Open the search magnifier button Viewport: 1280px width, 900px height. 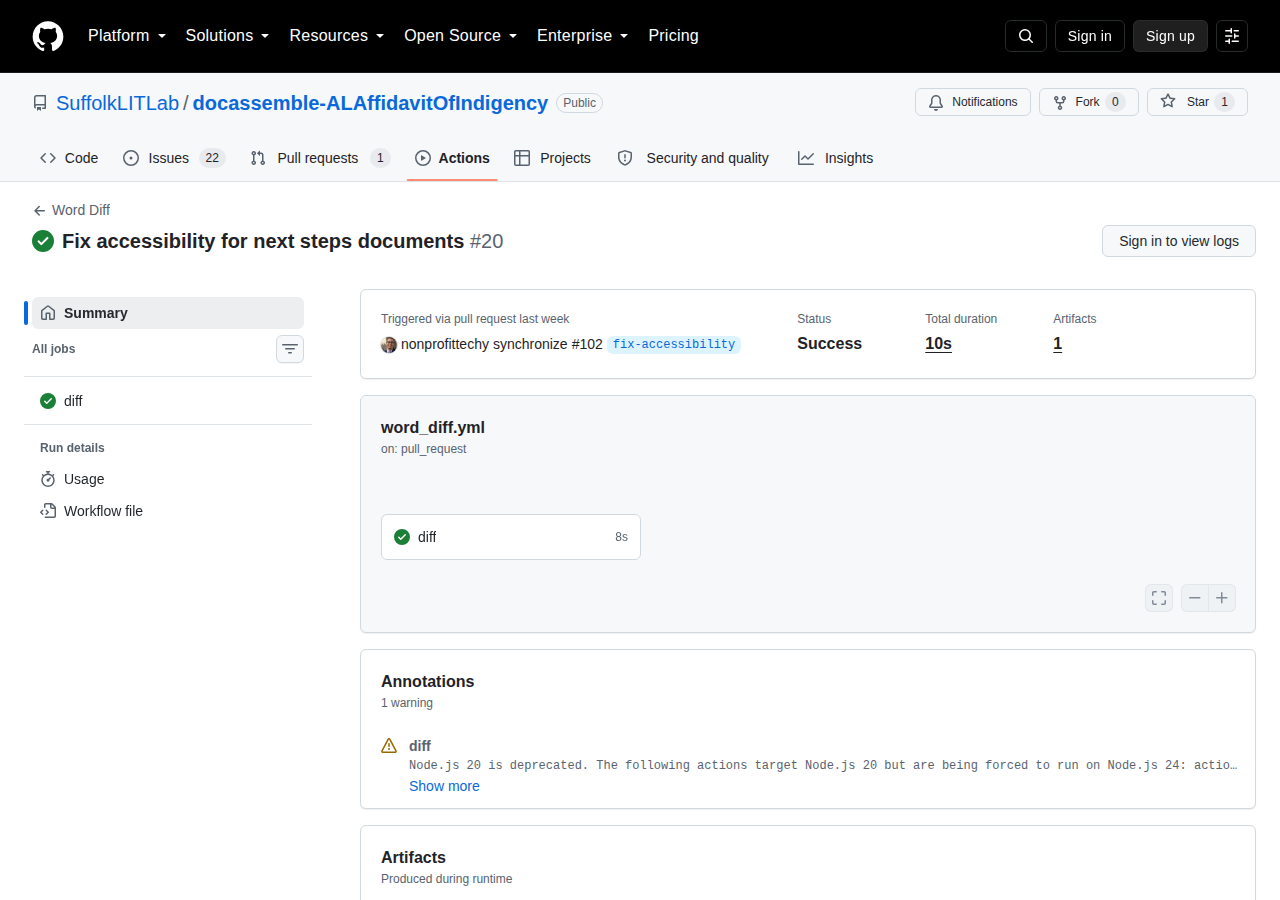coord(1026,36)
